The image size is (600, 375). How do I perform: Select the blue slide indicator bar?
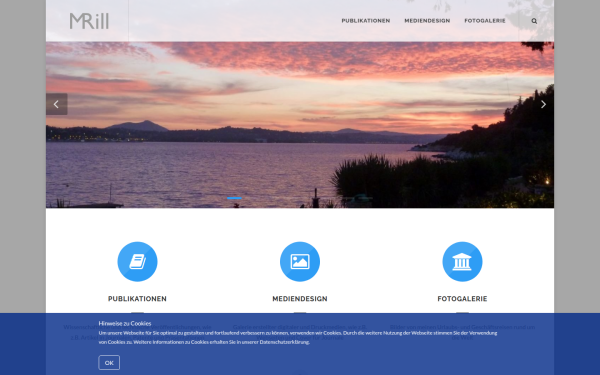coord(234,198)
